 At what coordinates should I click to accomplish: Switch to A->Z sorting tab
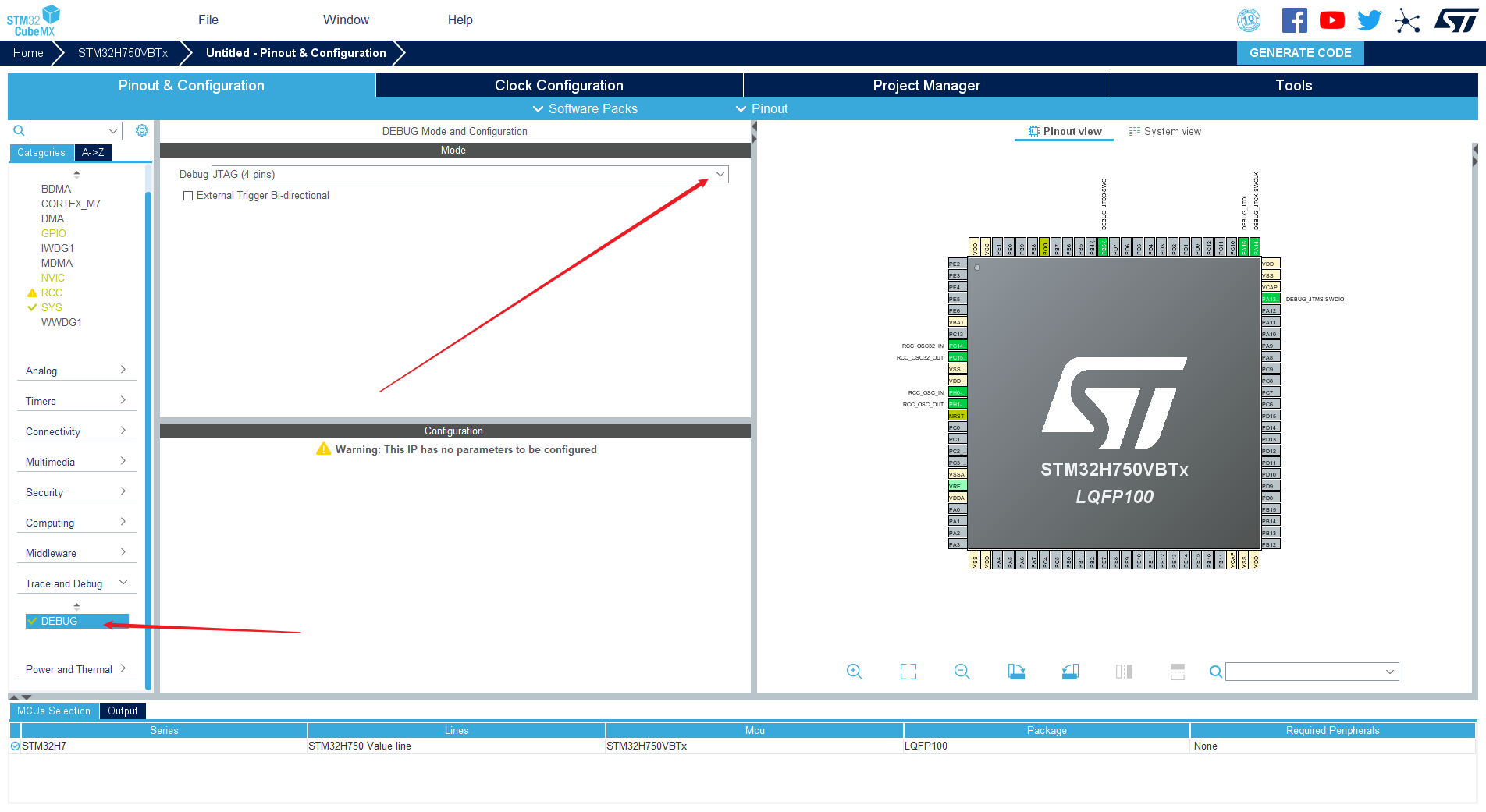click(x=93, y=153)
